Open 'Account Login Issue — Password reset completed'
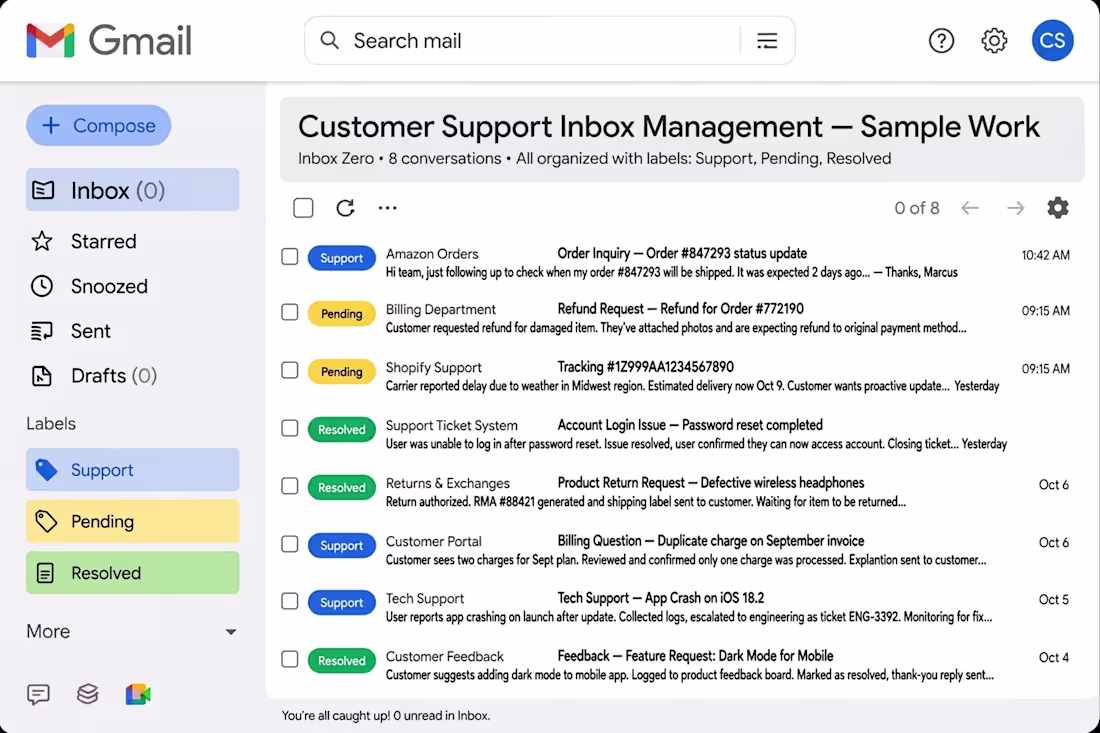Screen dimensions: 1100x733 [x=690, y=425]
